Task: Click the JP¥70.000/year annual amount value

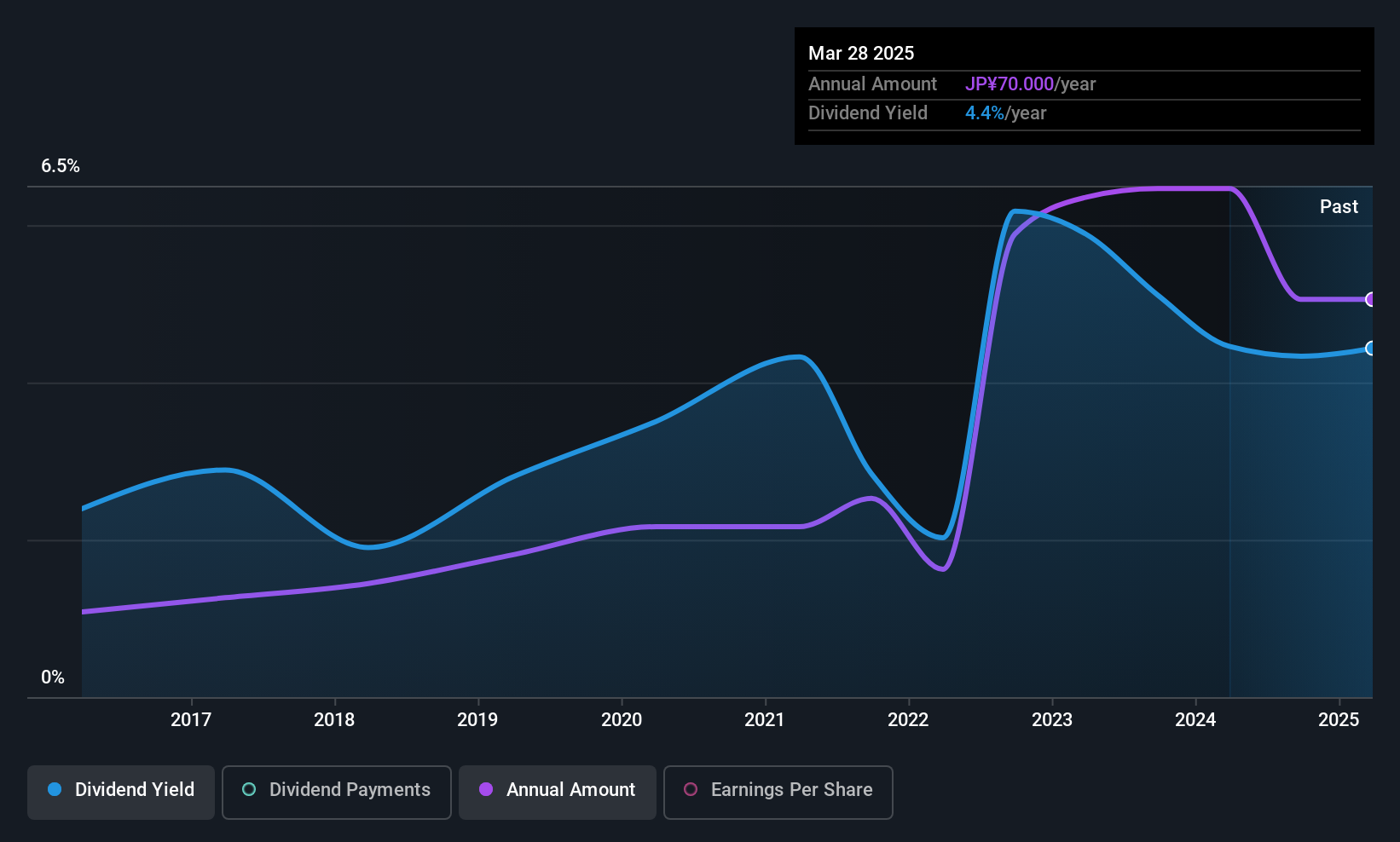Action: click(x=1030, y=84)
